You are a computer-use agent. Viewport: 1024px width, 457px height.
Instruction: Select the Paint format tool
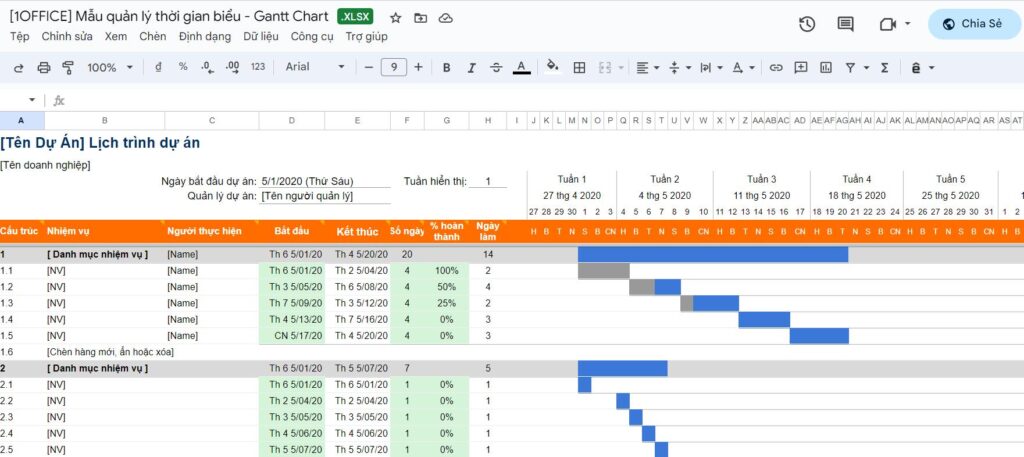tap(68, 67)
